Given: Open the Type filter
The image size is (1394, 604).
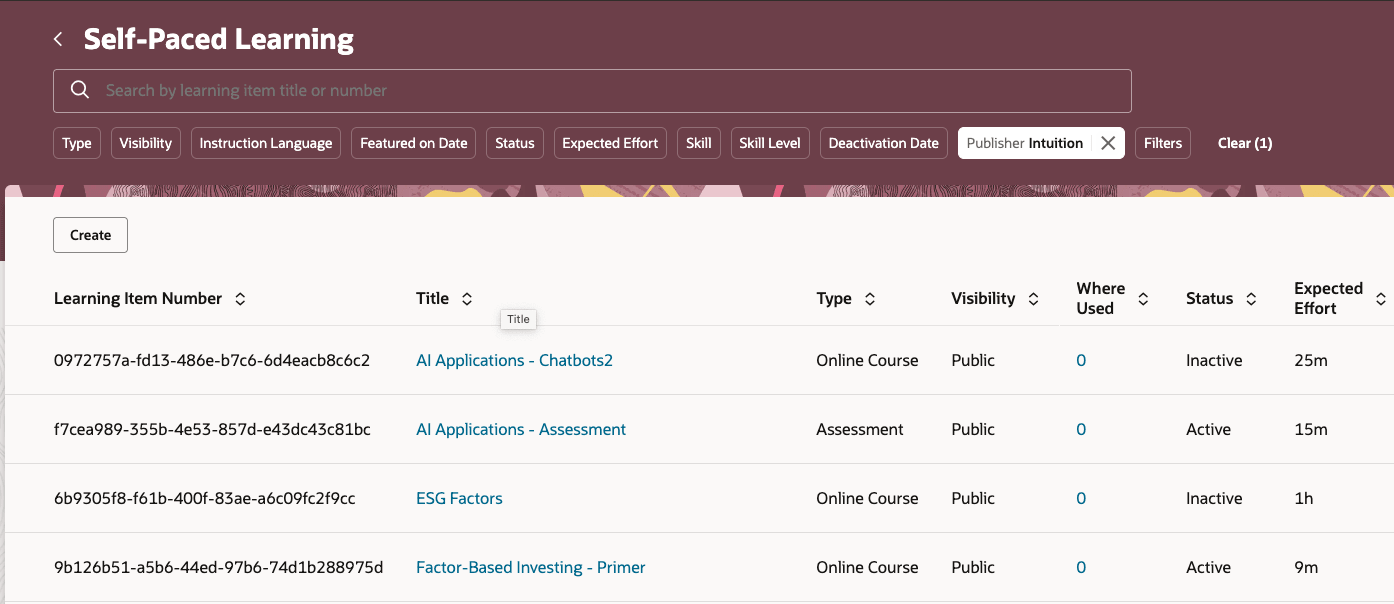Looking at the screenshot, I should pos(76,142).
